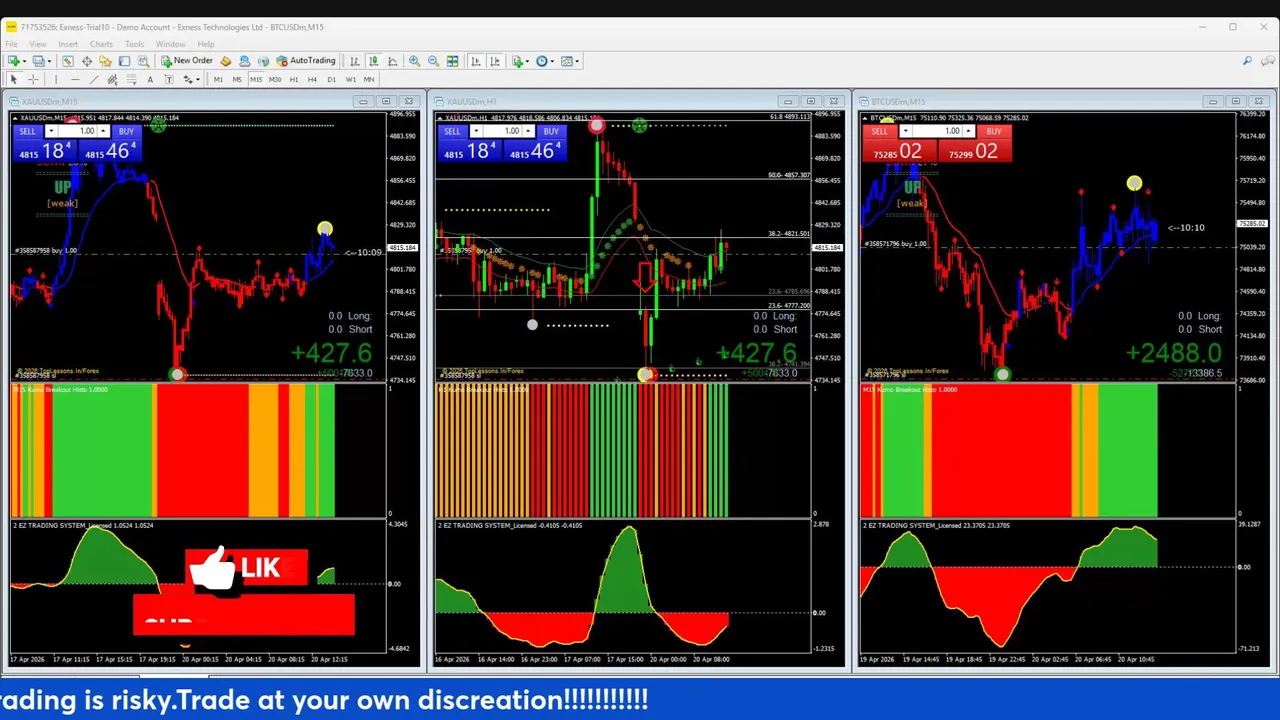The height and width of the screenshot is (720, 1280).
Task: Click the volume field on BTCUSDm chart
Action: click(x=936, y=131)
